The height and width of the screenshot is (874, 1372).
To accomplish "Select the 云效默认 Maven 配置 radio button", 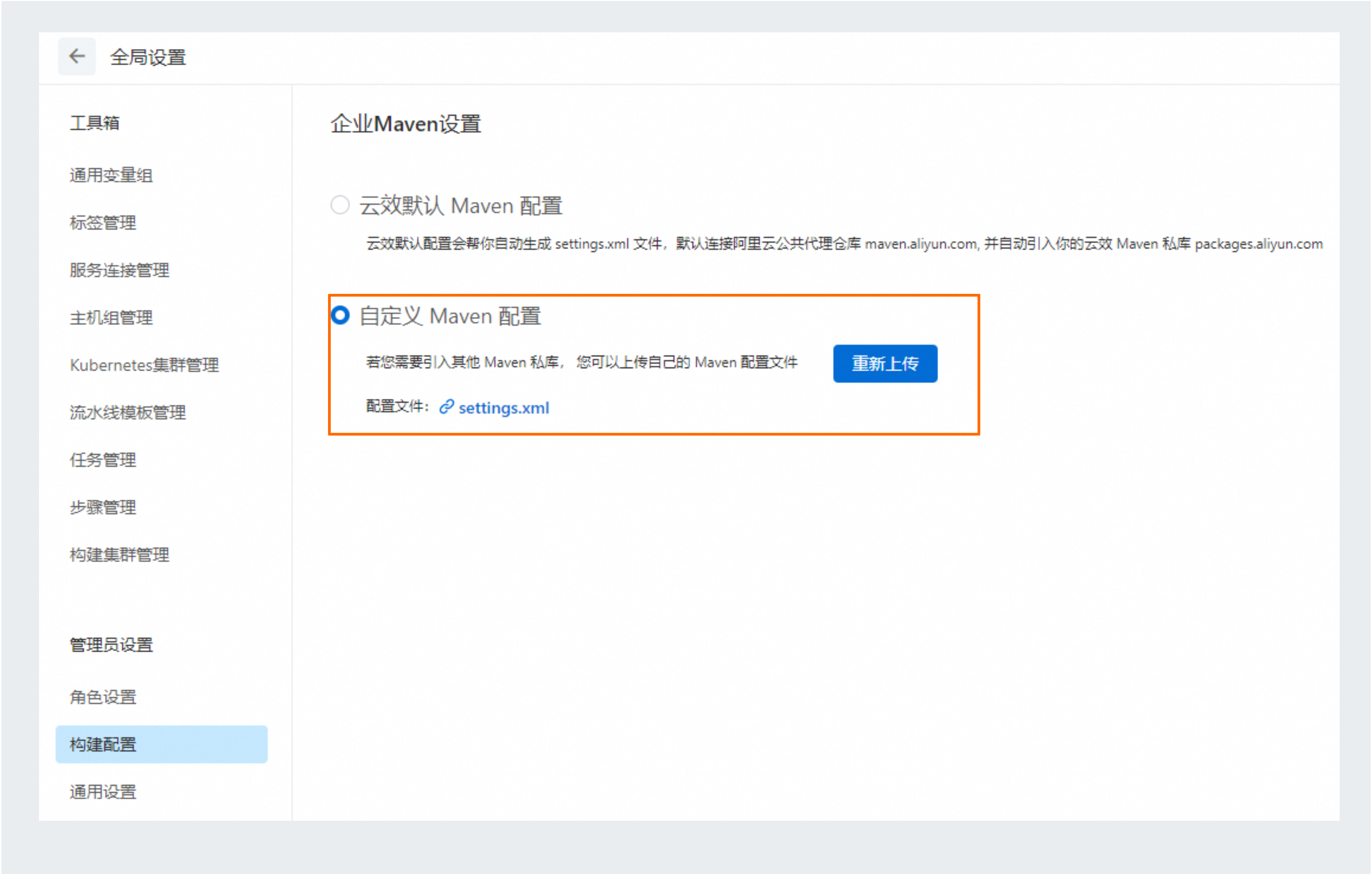I will coord(340,204).
